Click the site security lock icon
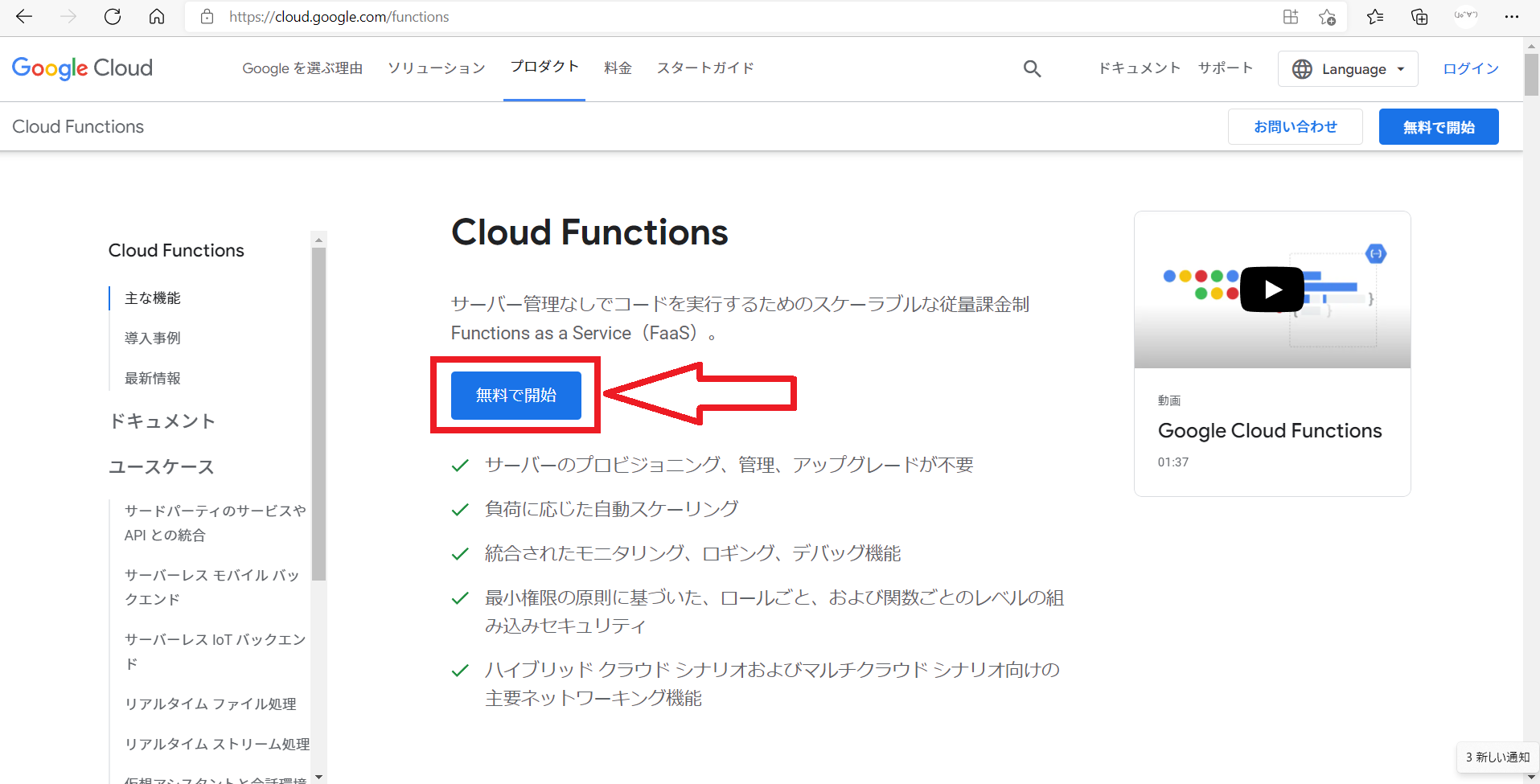The height and width of the screenshot is (784, 1540). coord(207,16)
